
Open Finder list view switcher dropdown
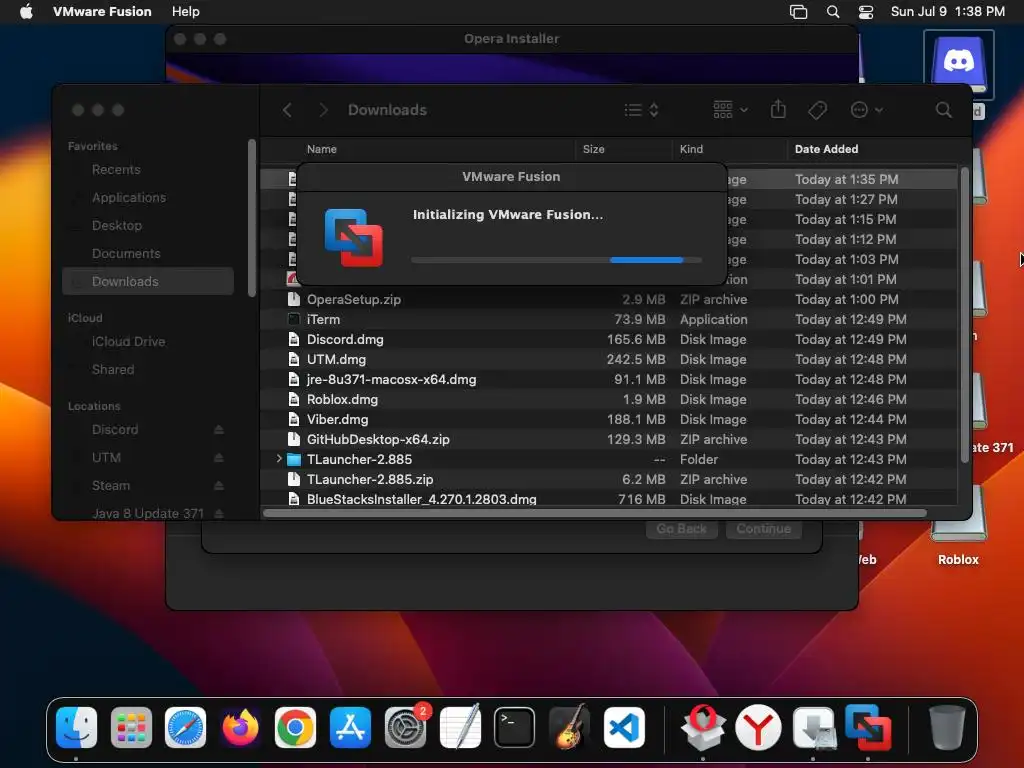pos(641,110)
